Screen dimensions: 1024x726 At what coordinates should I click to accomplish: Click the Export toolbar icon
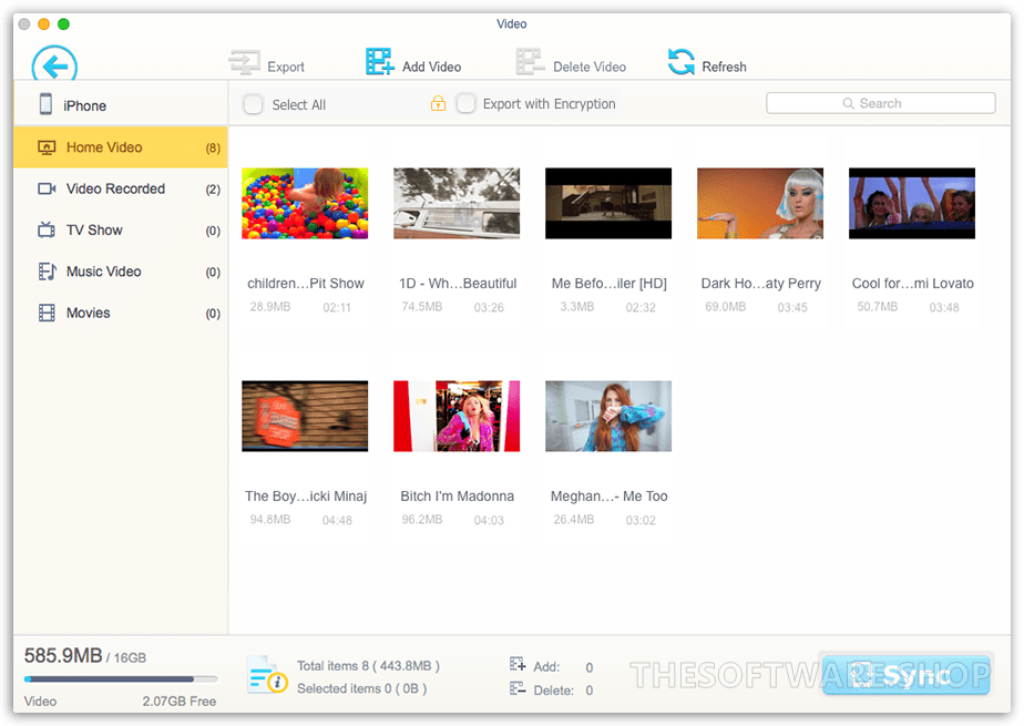coord(245,63)
